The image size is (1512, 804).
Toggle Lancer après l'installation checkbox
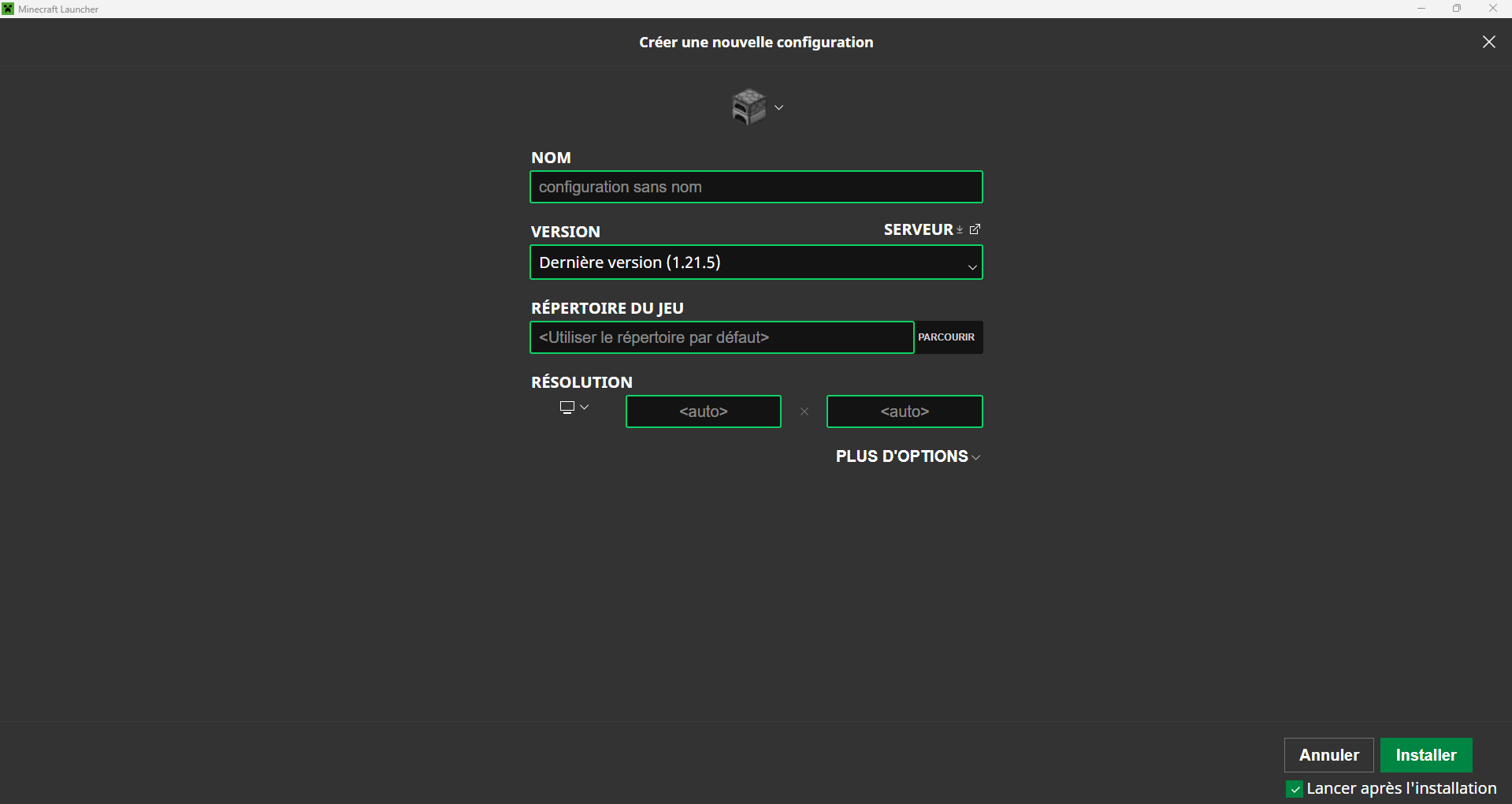1295,789
